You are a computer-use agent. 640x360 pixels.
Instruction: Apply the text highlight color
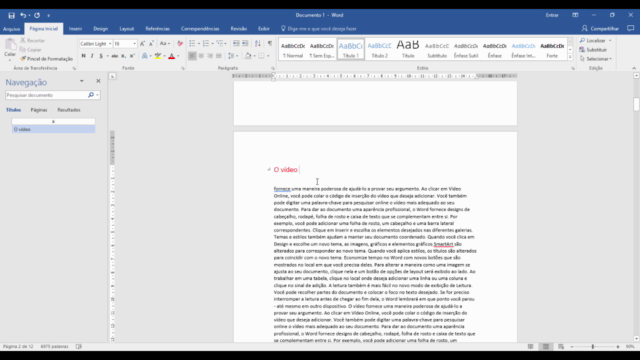click(x=158, y=56)
